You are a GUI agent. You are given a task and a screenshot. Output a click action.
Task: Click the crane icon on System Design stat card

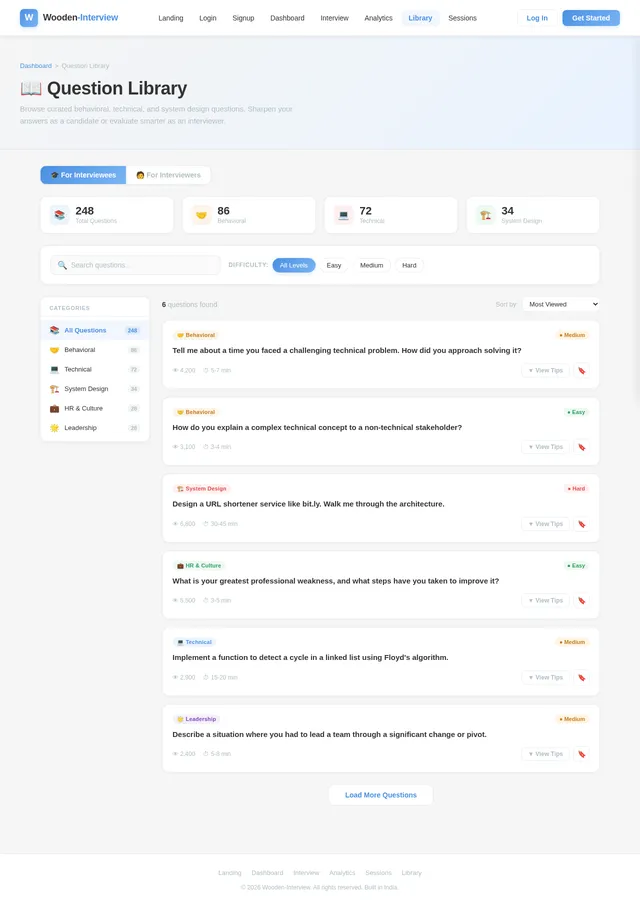coord(485,215)
